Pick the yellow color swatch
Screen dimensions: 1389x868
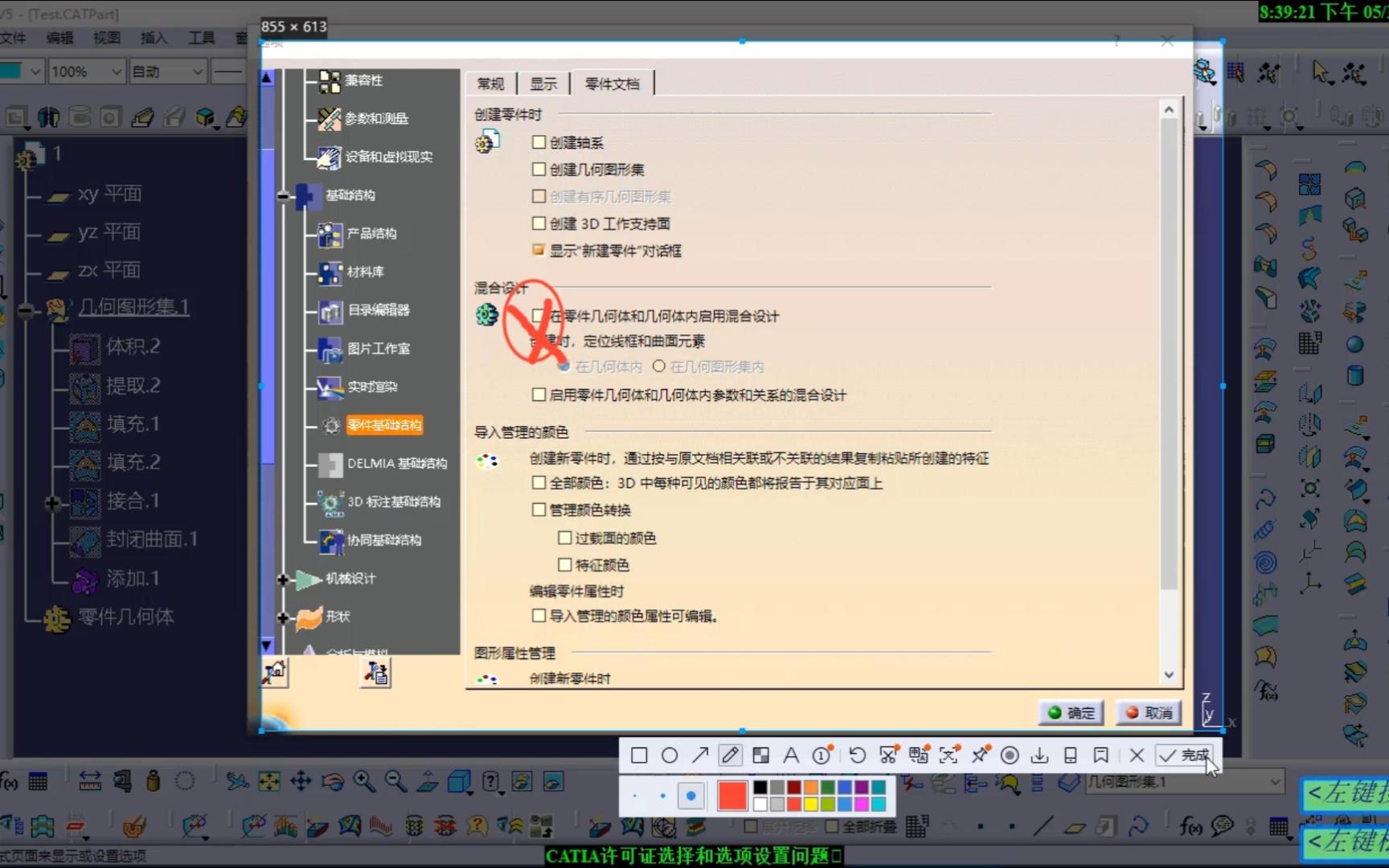pos(811,803)
